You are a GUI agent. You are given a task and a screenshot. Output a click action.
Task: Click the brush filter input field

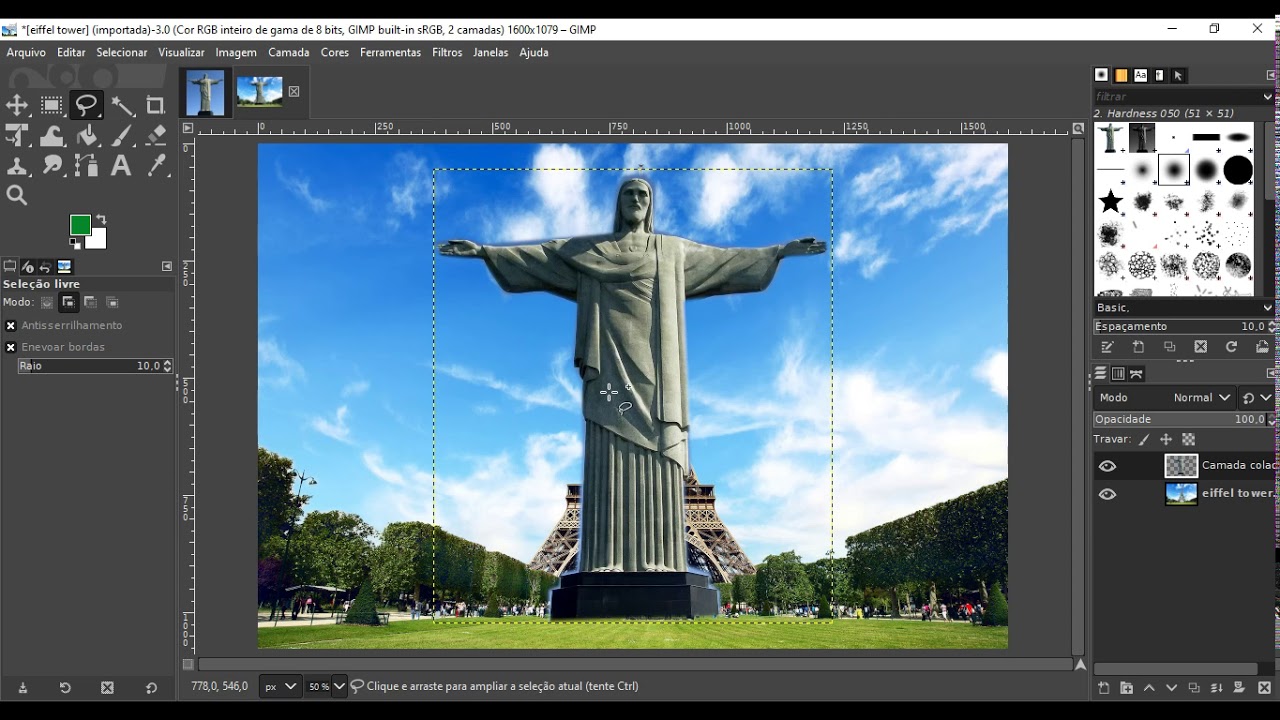click(x=1178, y=97)
